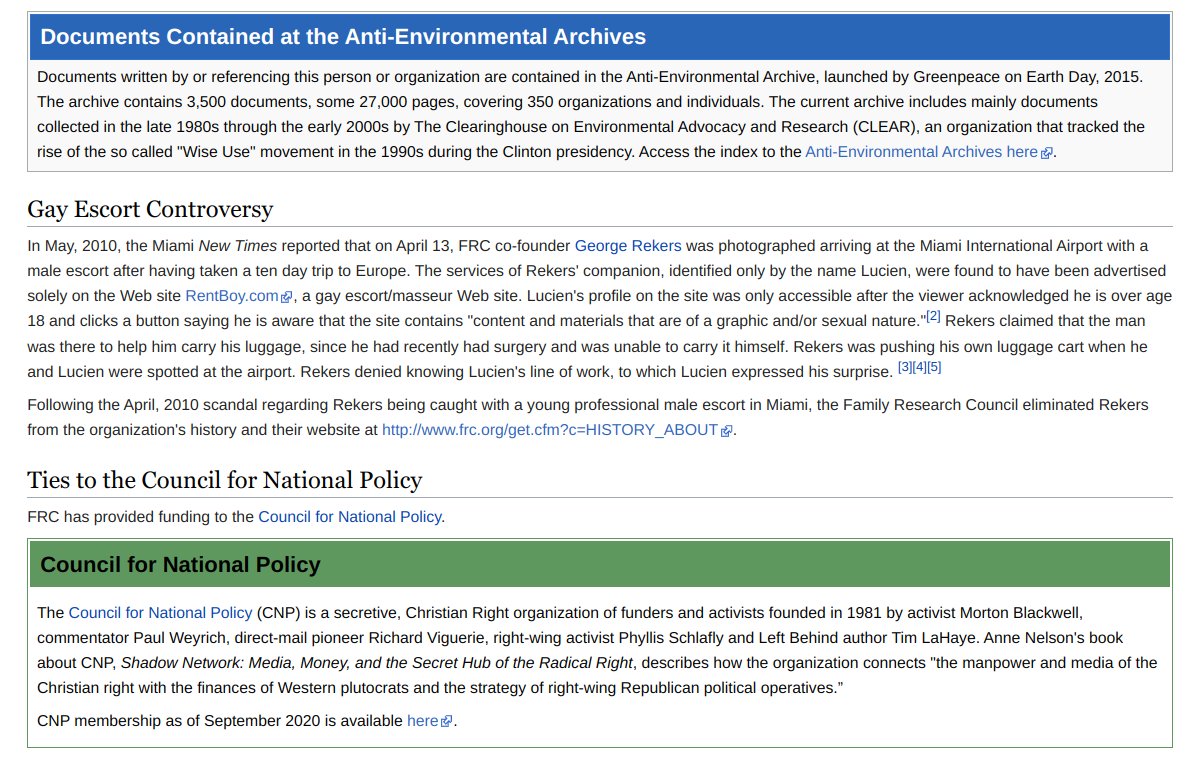Click the green 'Council for National Policy' banner title
Screen dimensions: 1189x763
(180, 564)
